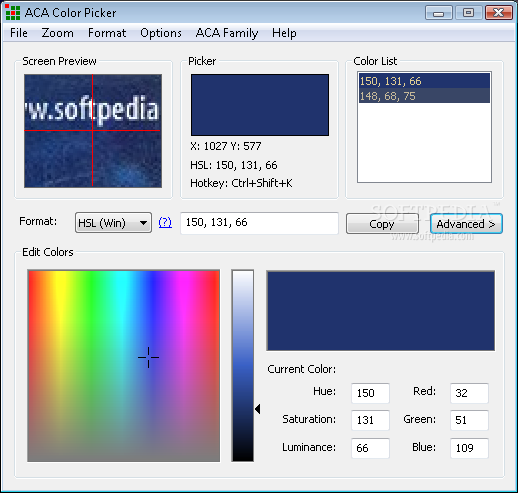Open the ACA Family menu
Screen dimensions: 518x493
pos(227,33)
